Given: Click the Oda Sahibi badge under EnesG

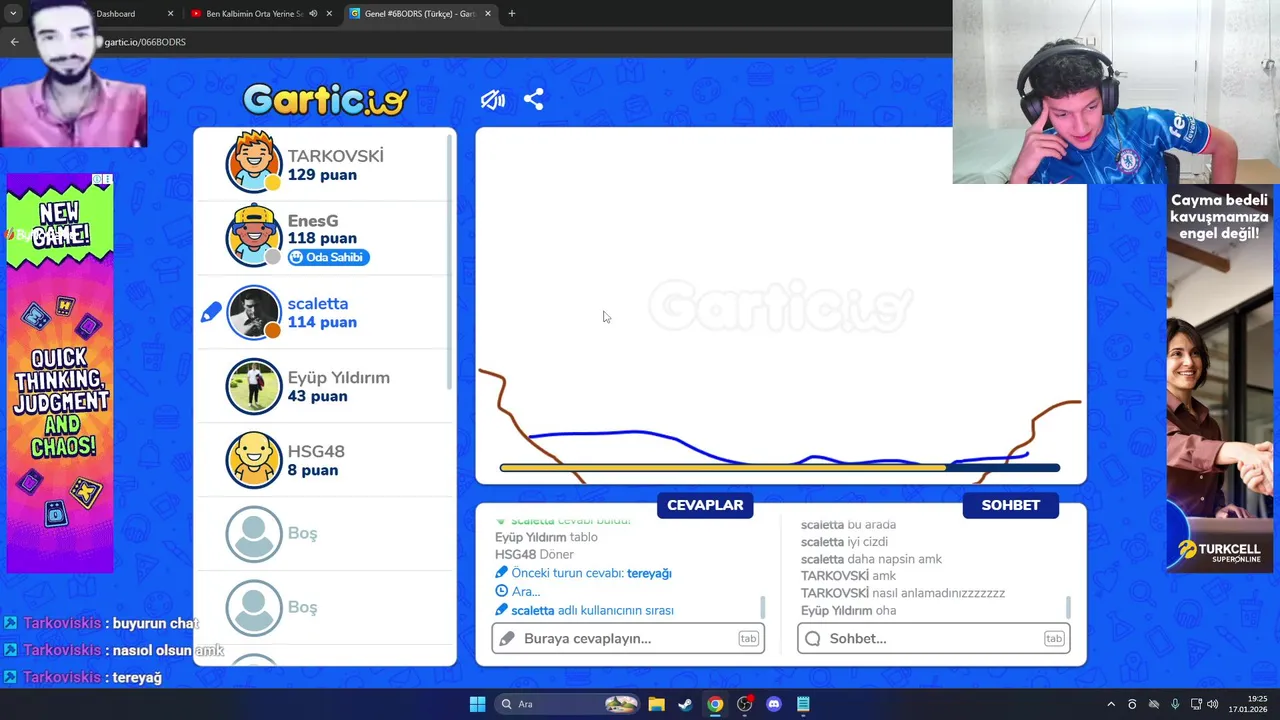Looking at the screenshot, I should pos(328,257).
